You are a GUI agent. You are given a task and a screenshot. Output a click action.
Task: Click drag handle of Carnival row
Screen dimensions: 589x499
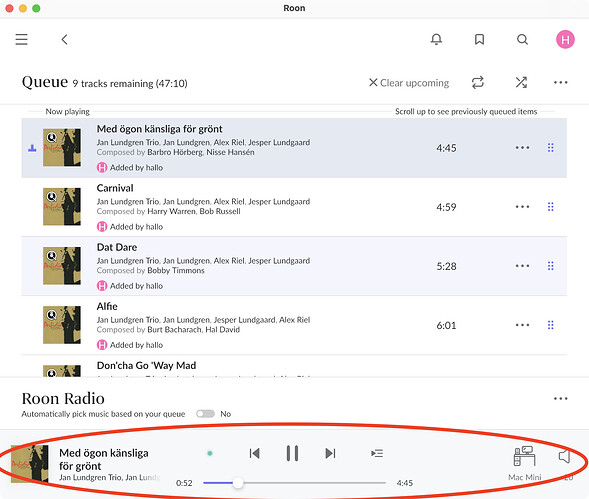(551, 207)
